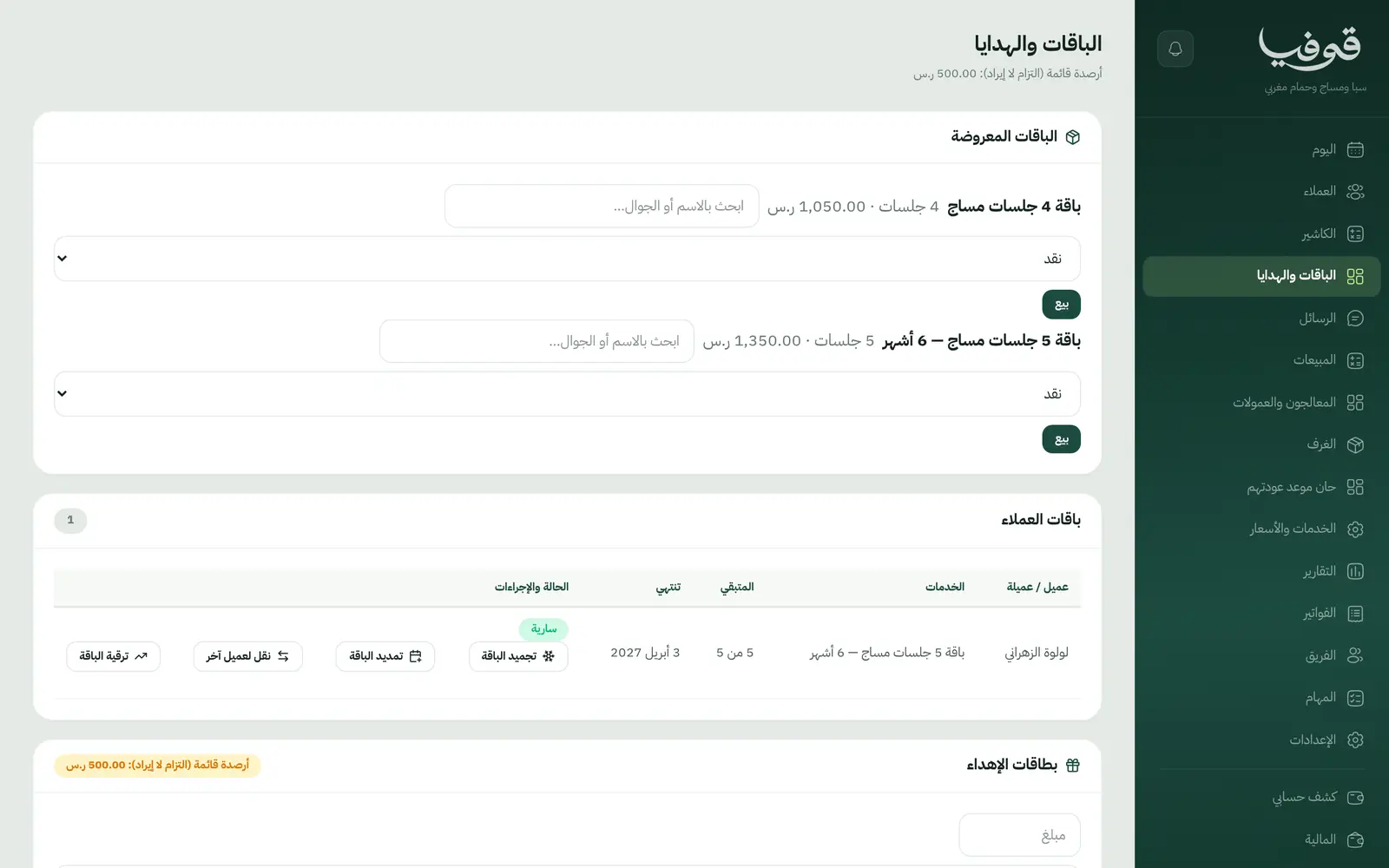
Task: Click customer search field for باقة 5 جلسات
Action: click(x=537, y=341)
